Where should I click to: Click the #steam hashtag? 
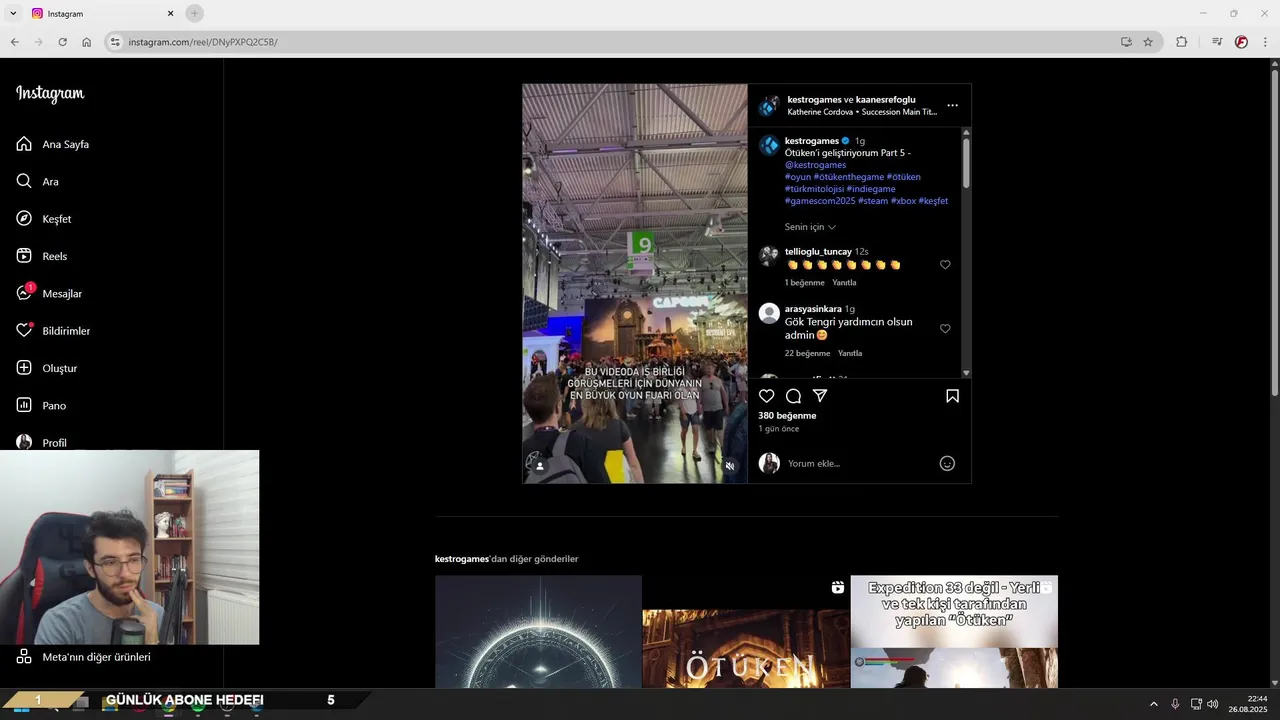tap(873, 201)
